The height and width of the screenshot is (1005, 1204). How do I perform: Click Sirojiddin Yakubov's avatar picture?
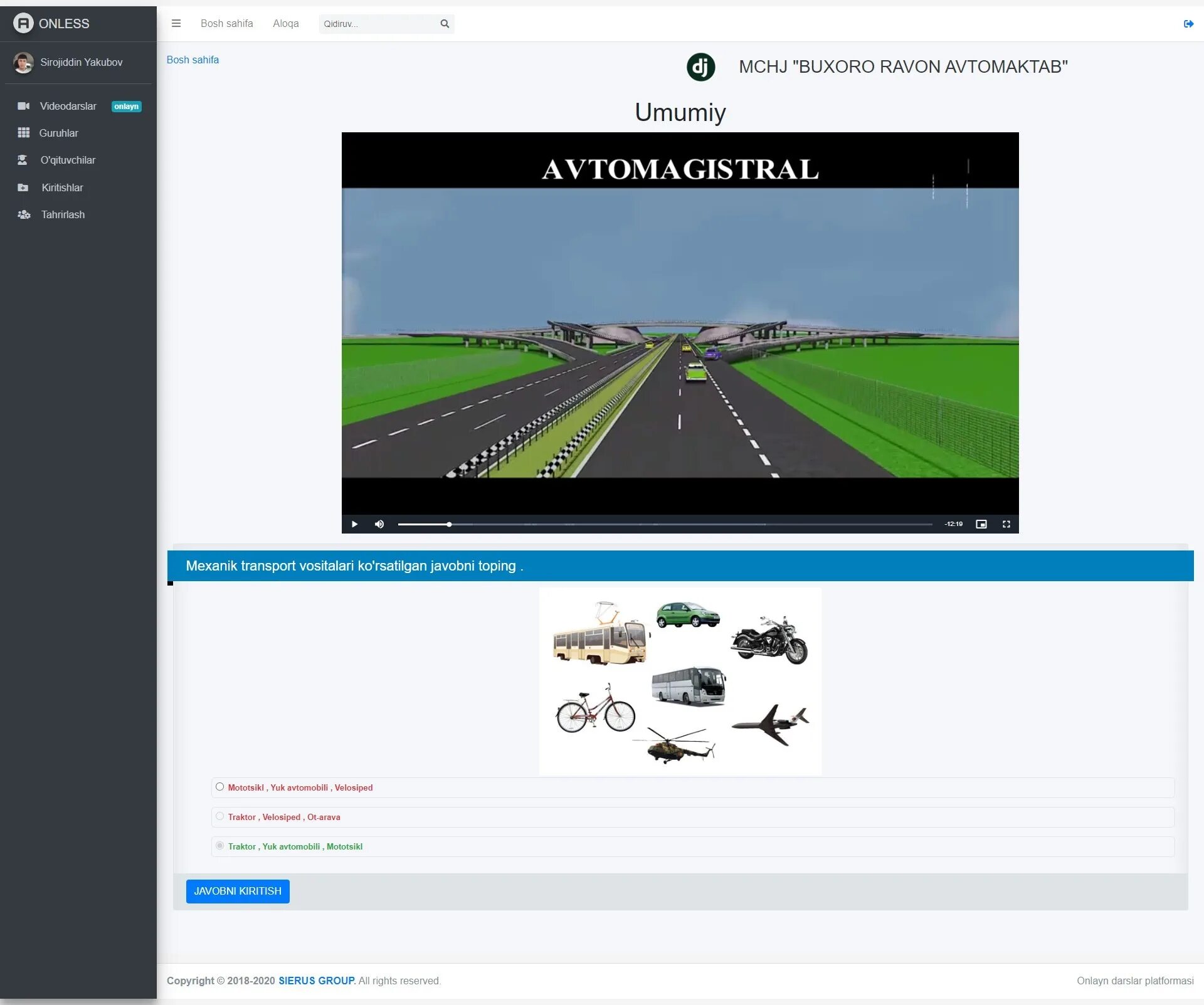coord(23,63)
